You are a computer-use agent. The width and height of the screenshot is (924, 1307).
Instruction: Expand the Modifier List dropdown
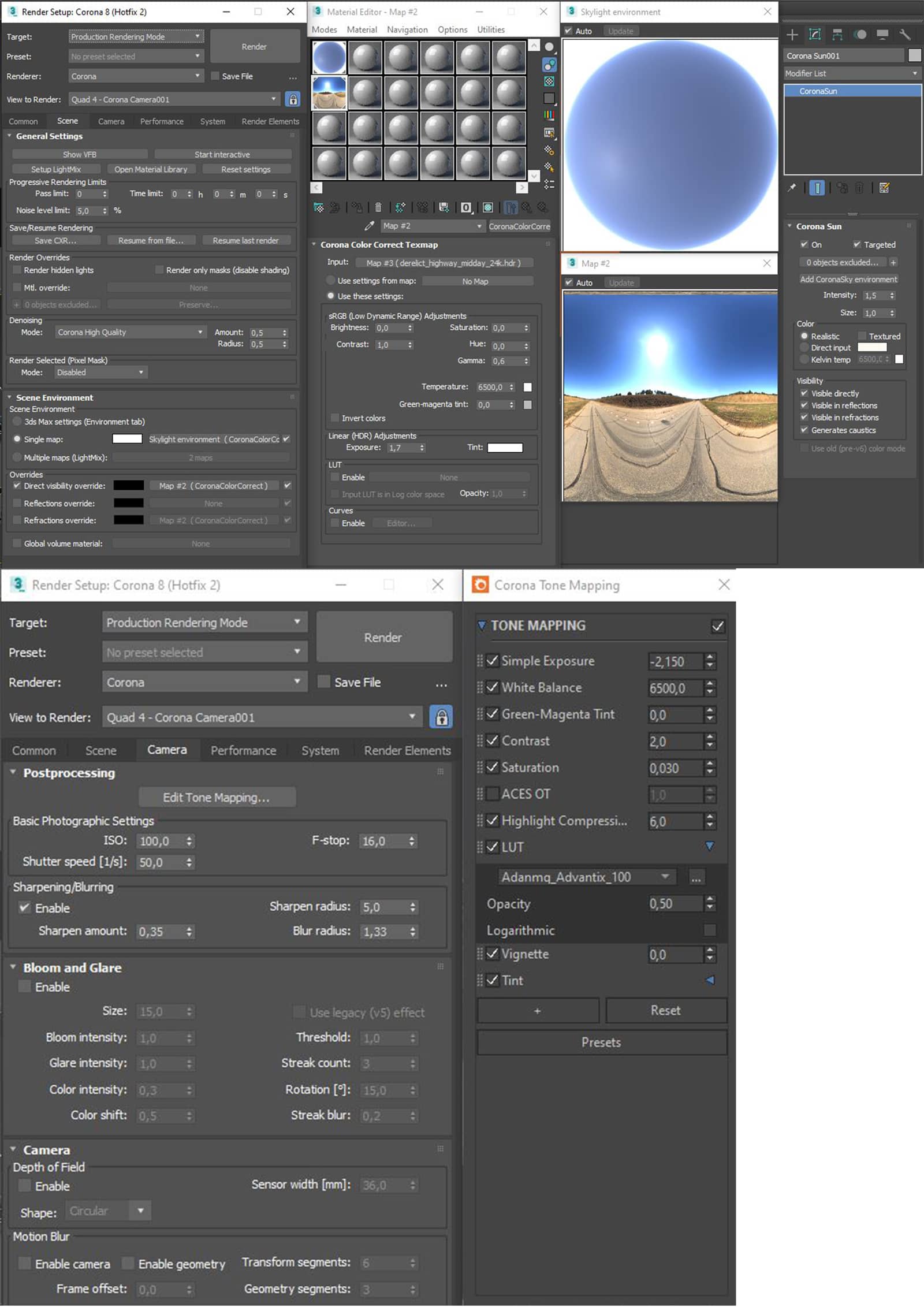coord(851,73)
